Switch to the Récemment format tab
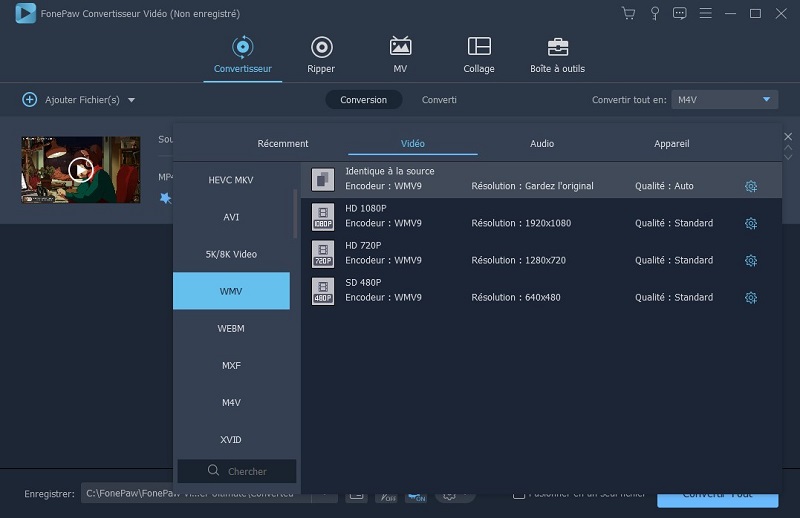Image resolution: width=800 pixels, height=518 pixels. [x=283, y=144]
